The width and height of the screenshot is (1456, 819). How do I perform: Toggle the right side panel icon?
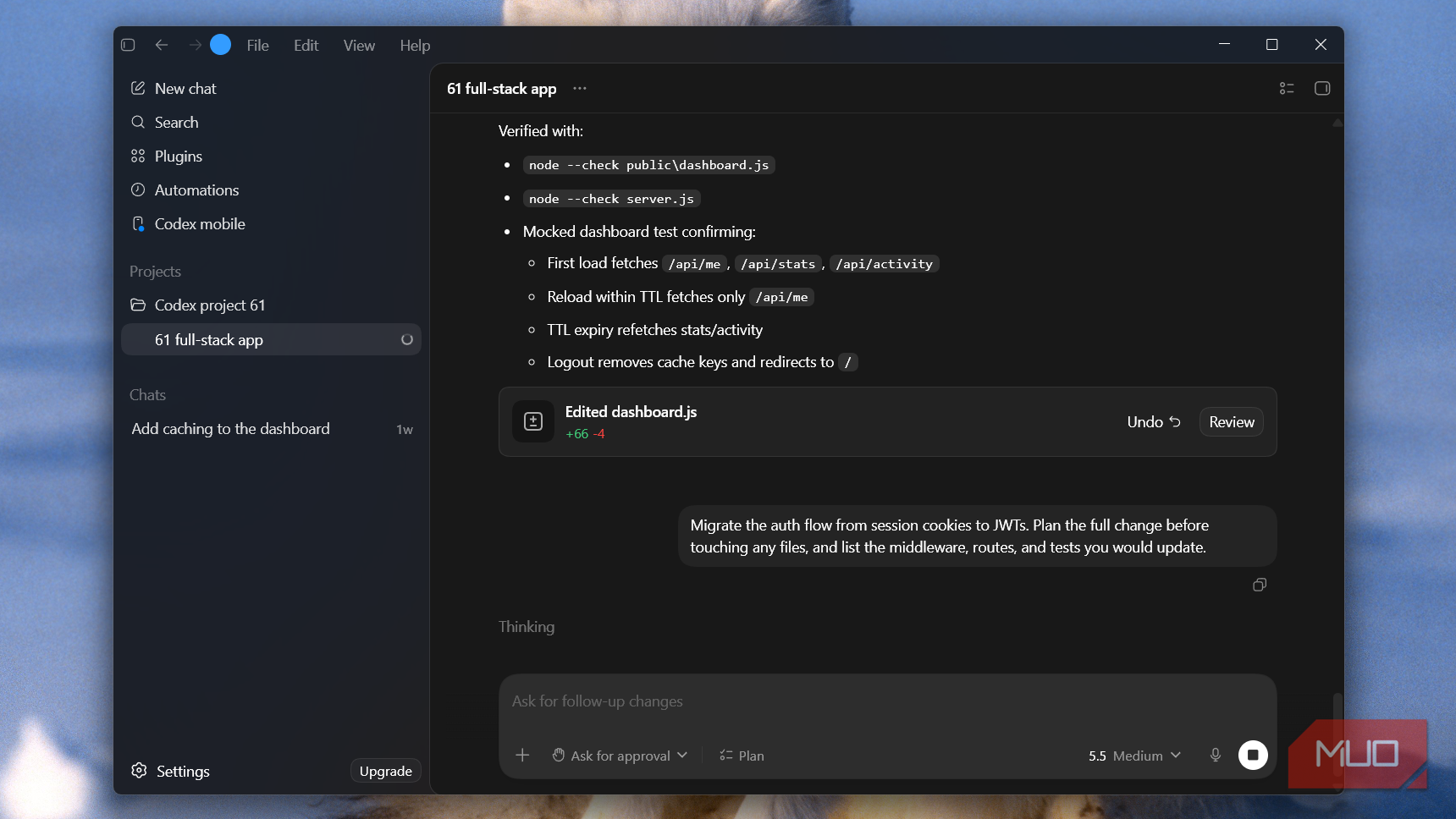pos(1322,88)
